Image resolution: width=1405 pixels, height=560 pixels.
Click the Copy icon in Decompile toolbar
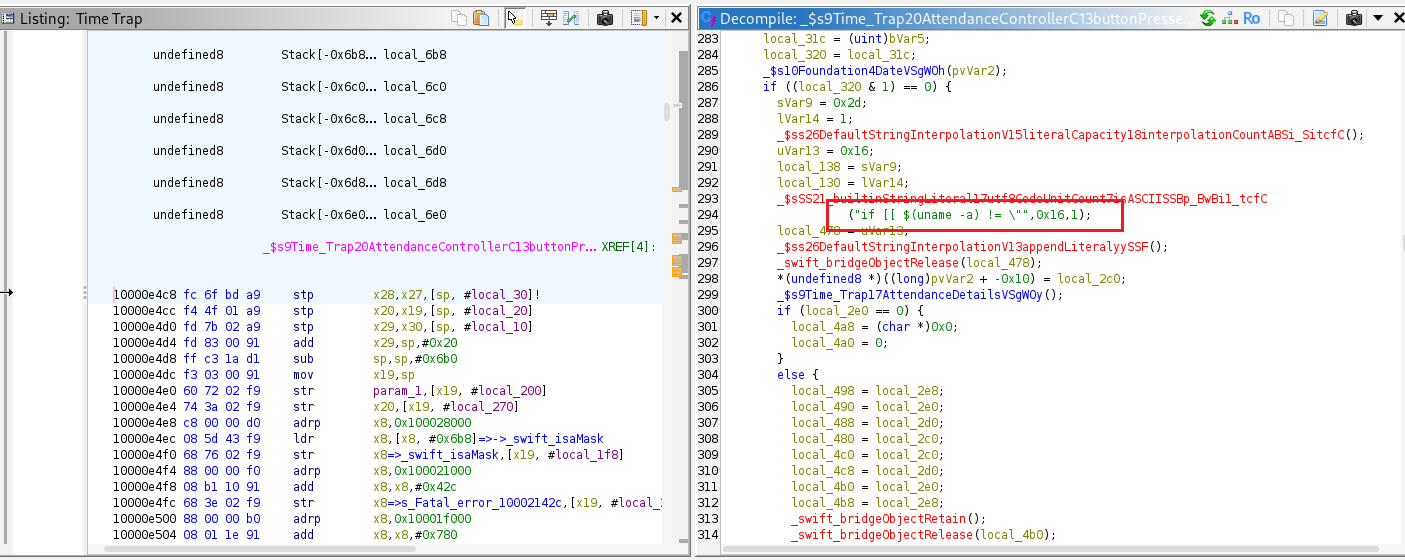(1286, 18)
